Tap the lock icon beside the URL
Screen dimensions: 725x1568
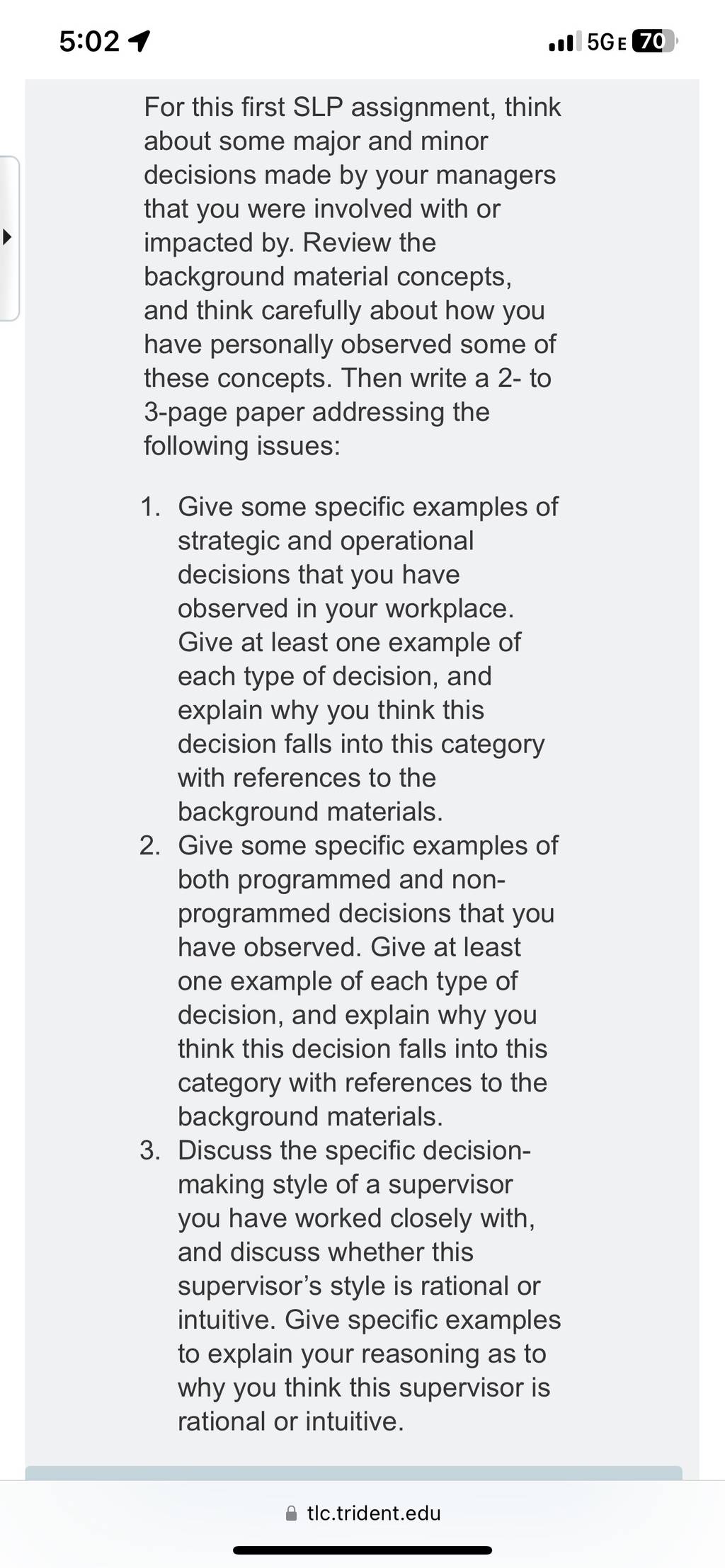coord(291,1513)
